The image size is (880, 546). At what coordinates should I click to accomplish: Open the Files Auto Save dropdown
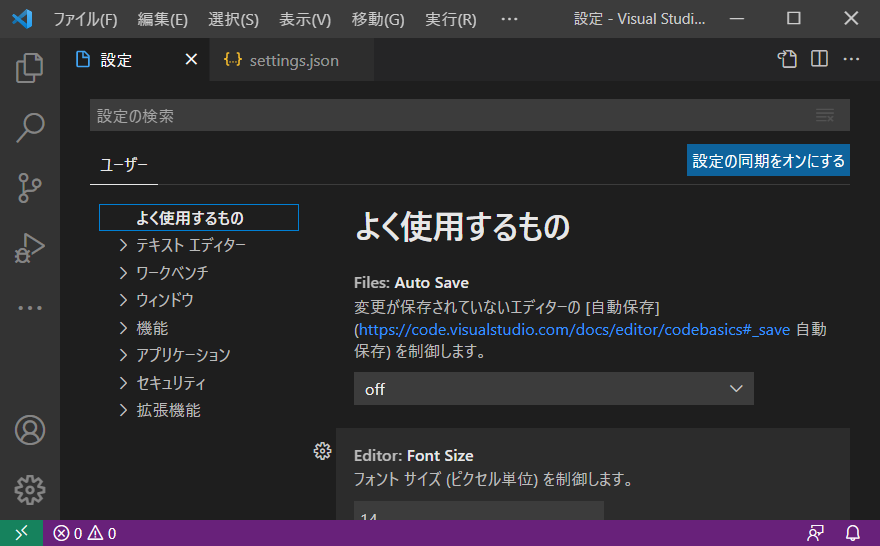pos(553,388)
